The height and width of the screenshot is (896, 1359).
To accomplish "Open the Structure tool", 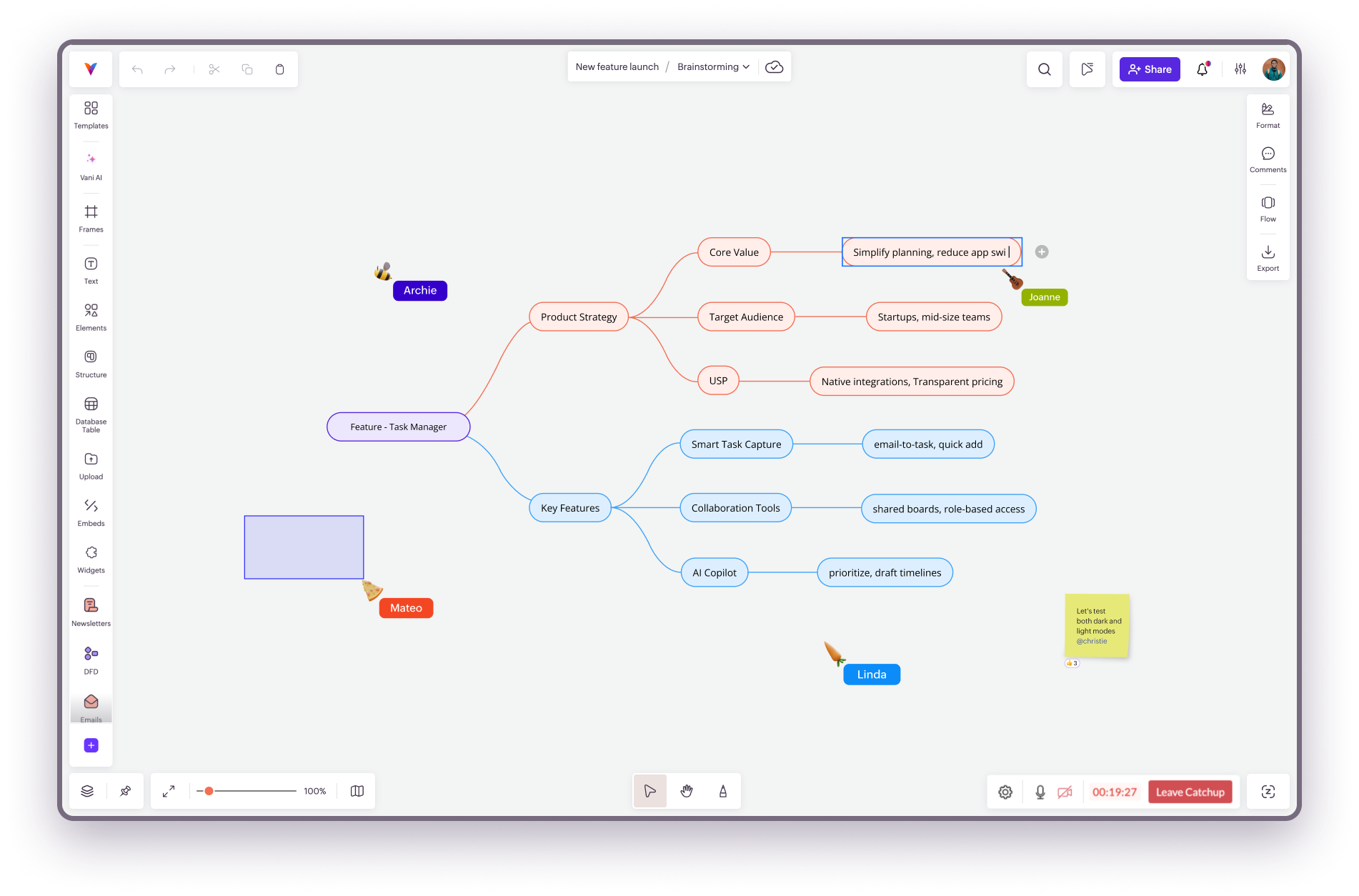I will point(91,364).
